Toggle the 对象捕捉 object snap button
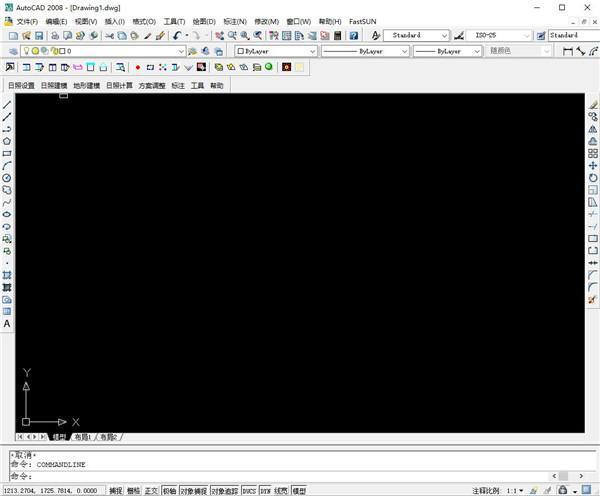The height and width of the screenshot is (496, 600). (x=194, y=491)
